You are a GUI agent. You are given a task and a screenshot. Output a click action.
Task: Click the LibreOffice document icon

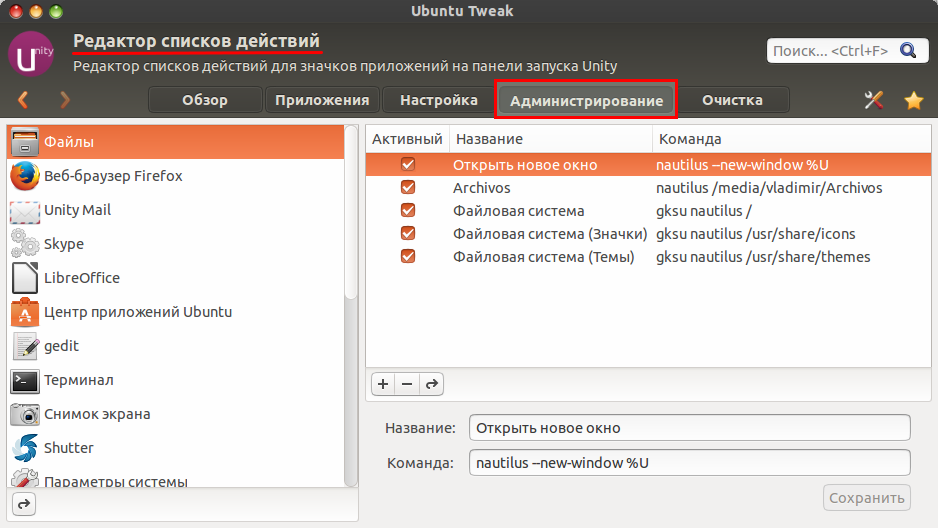(x=25, y=278)
